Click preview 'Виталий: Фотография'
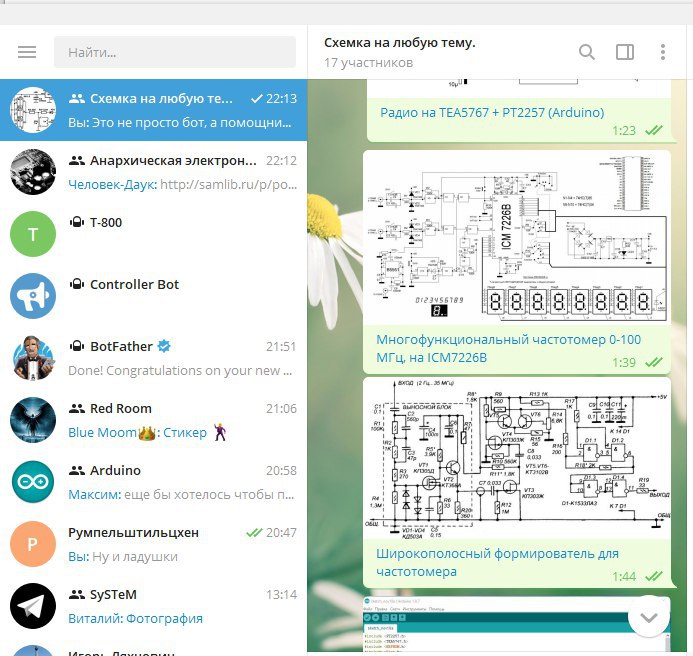 click(135, 618)
